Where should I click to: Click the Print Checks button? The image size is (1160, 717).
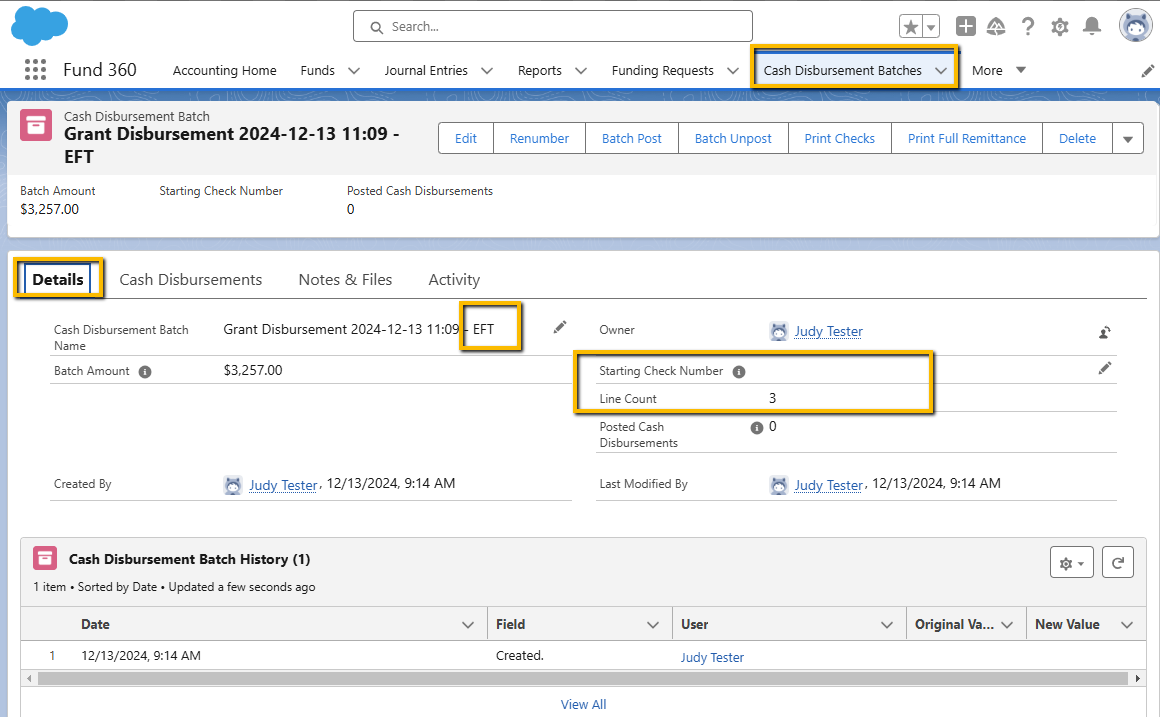[840, 138]
